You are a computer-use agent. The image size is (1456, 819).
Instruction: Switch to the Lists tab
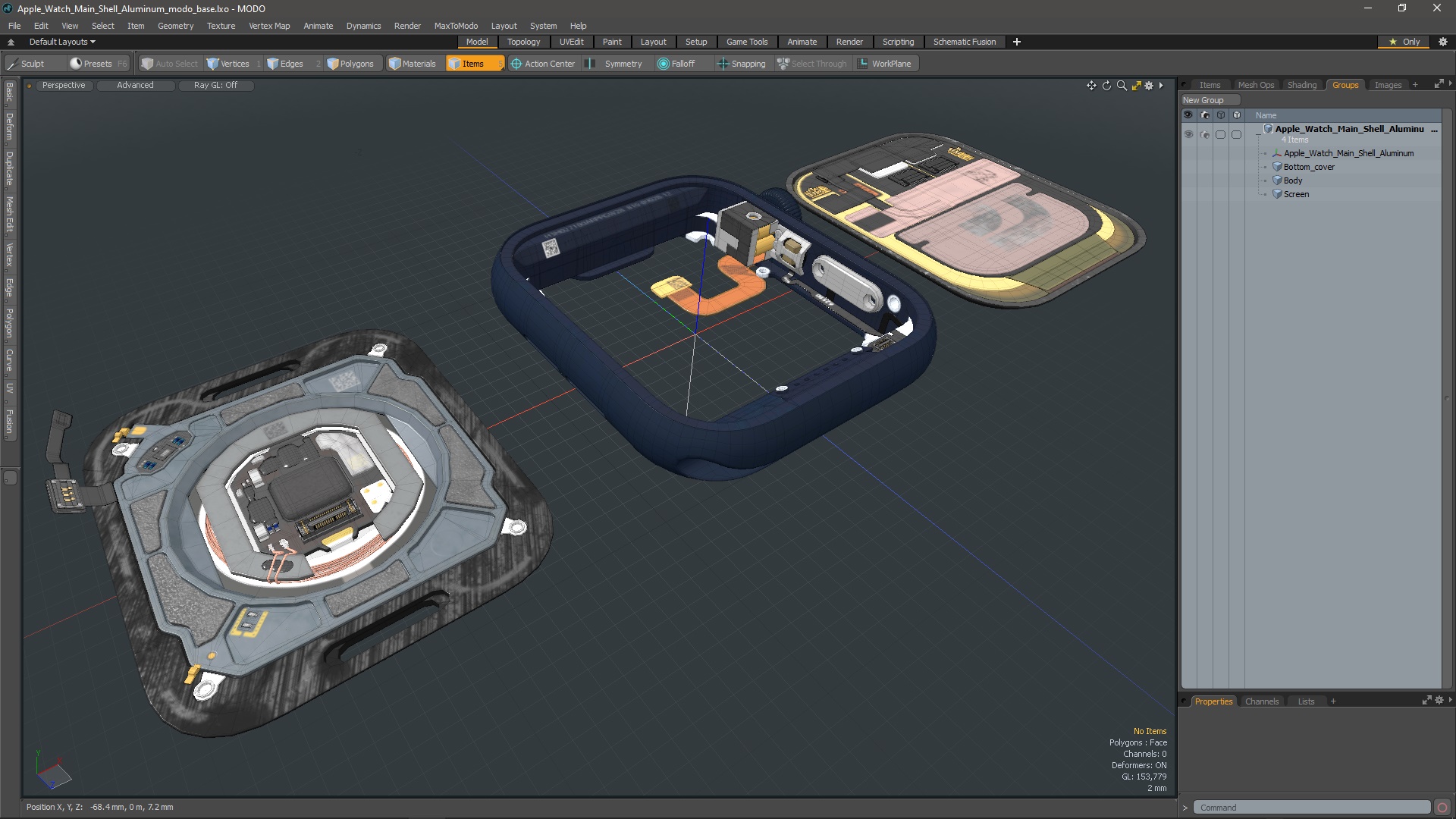pyautogui.click(x=1306, y=701)
